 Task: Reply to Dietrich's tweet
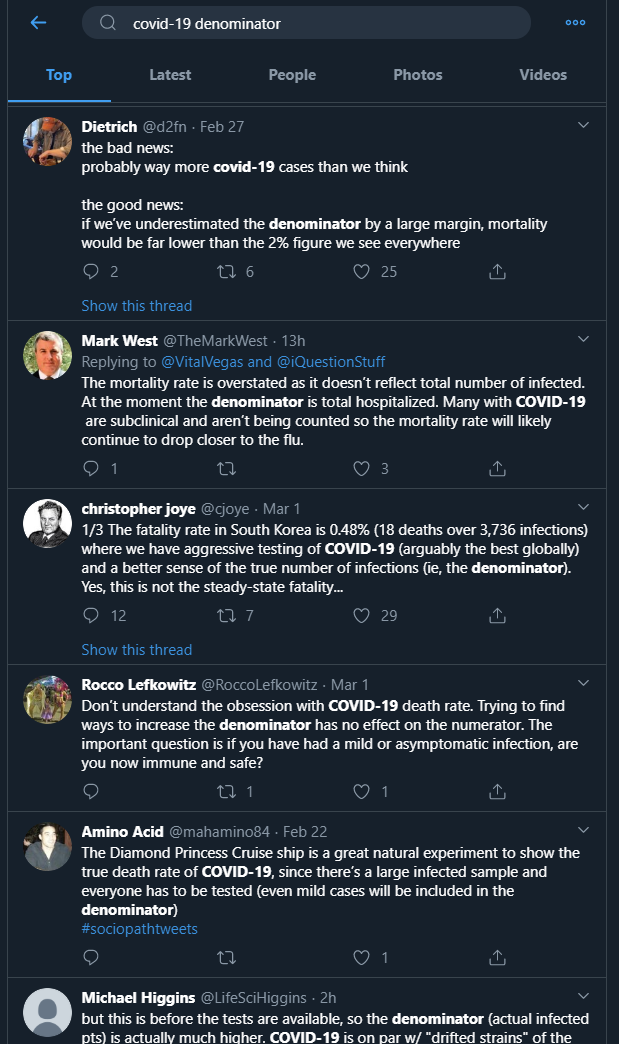[91, 272]
